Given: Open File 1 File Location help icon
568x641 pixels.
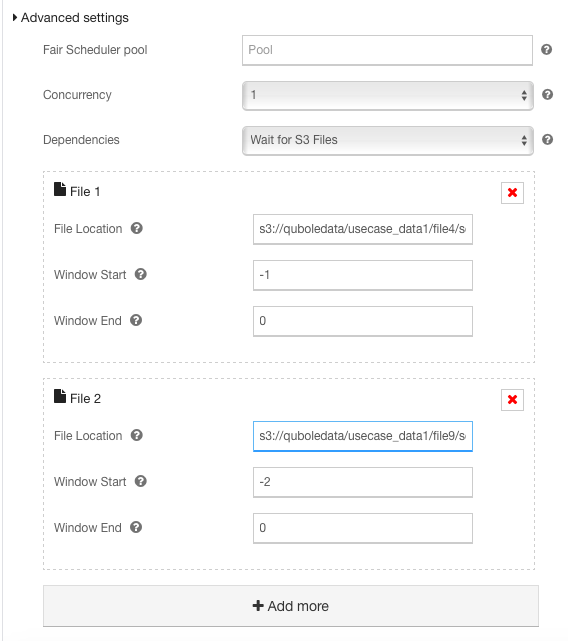Looking at the screenshot, I should pyautogui.click(x=137, y=228).
